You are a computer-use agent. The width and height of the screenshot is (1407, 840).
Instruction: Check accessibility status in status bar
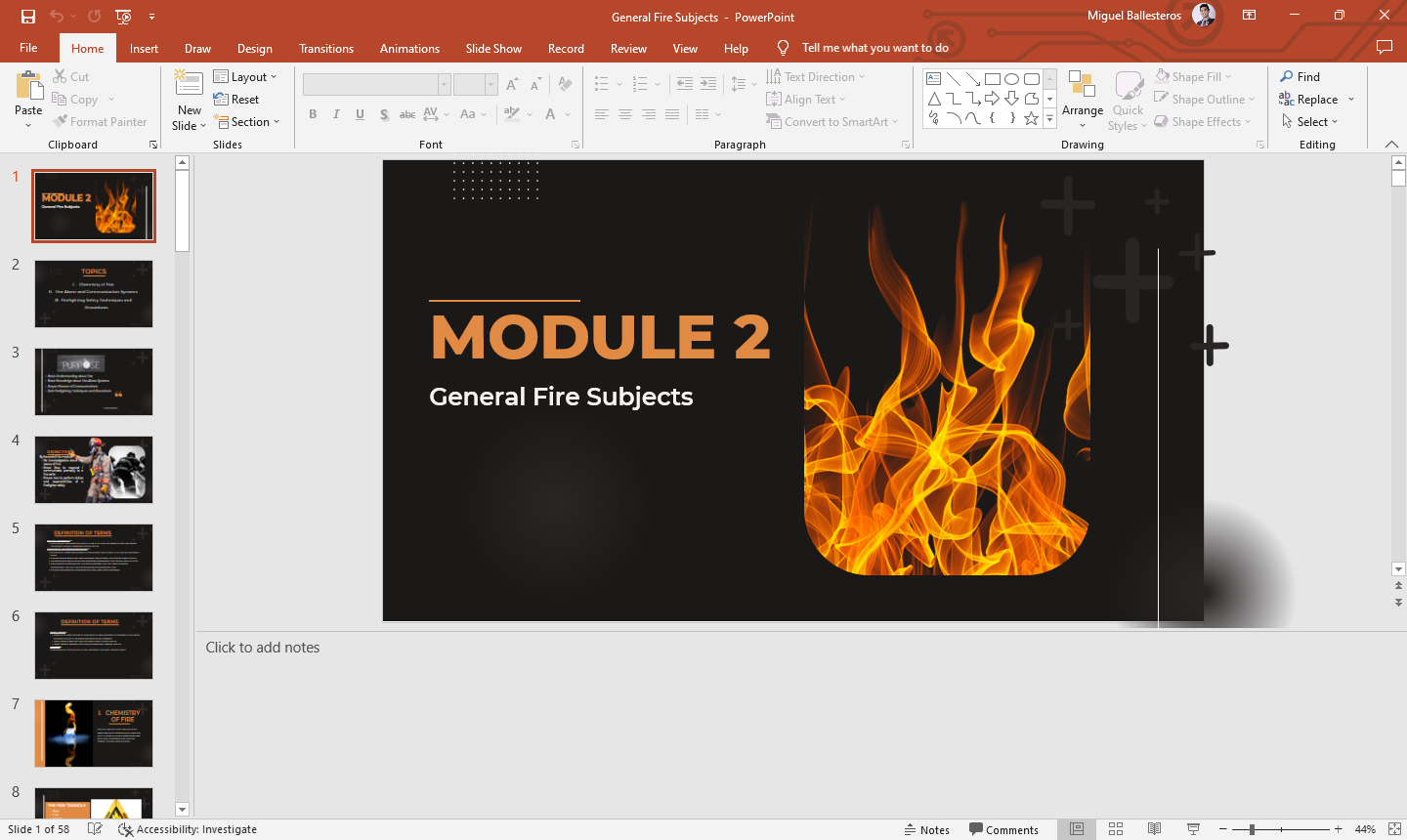(x=188, y=829)
